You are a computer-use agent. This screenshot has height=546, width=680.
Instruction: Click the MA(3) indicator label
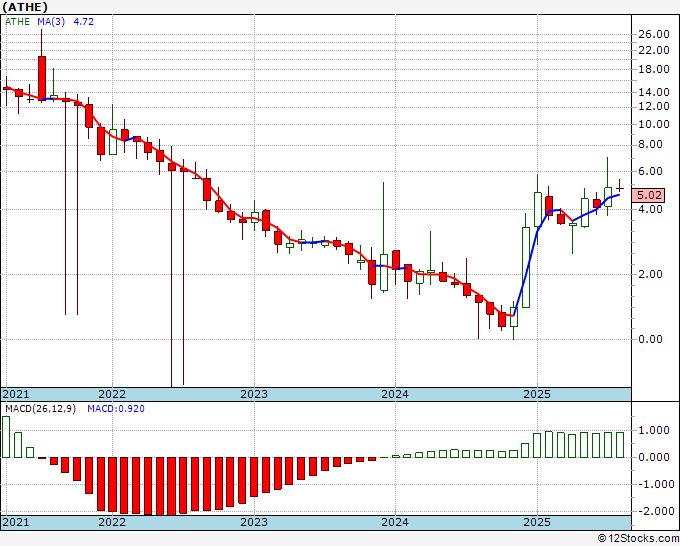coord(51,22)
